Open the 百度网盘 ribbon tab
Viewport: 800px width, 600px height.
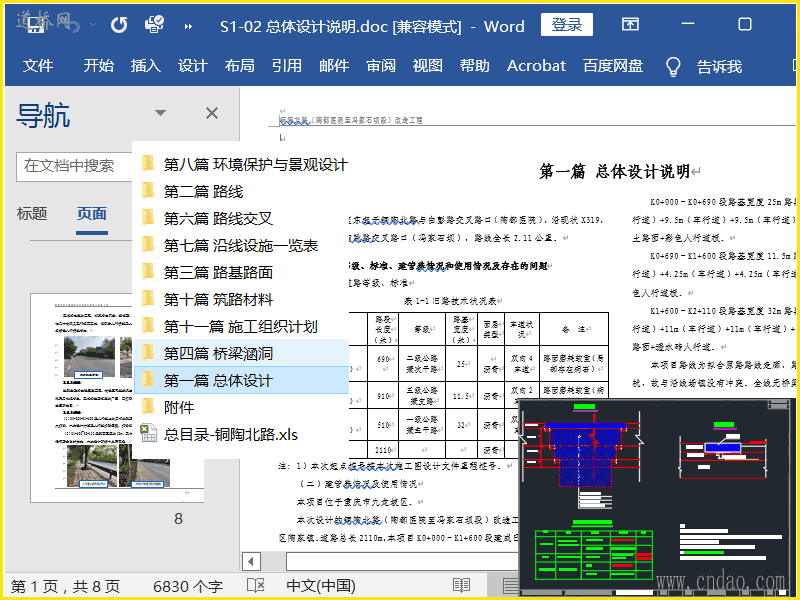click(x=613, y=66)
